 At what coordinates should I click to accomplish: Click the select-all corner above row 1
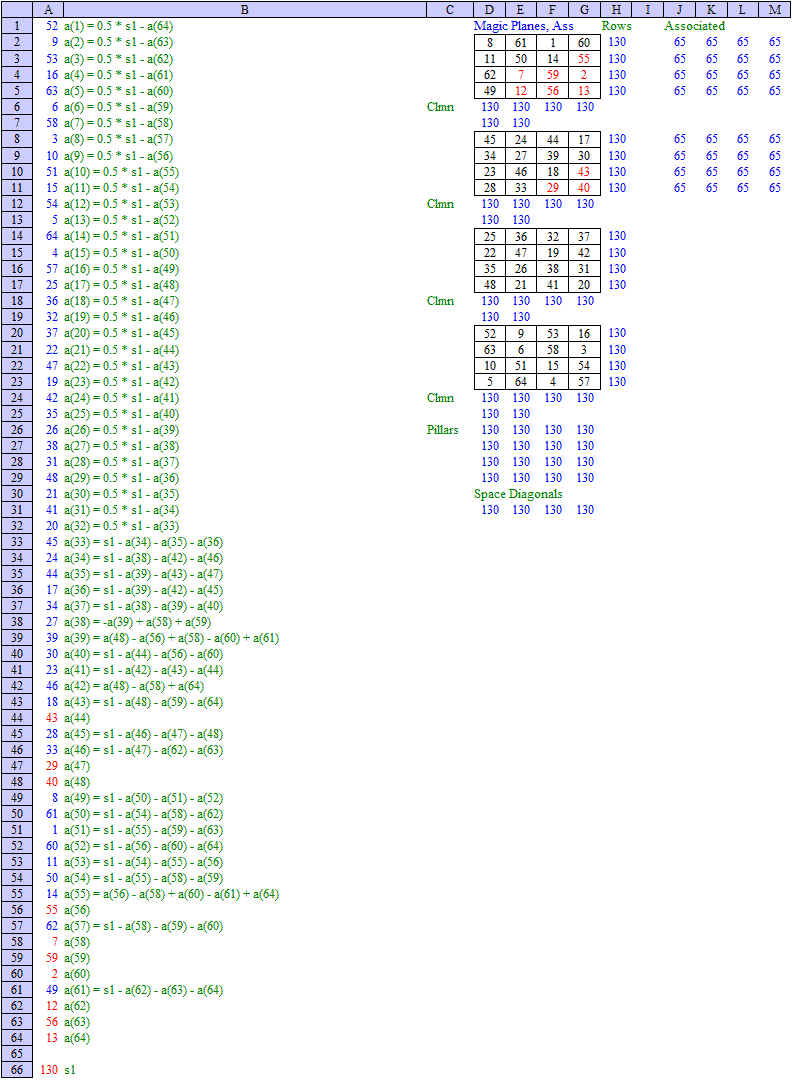17,10
